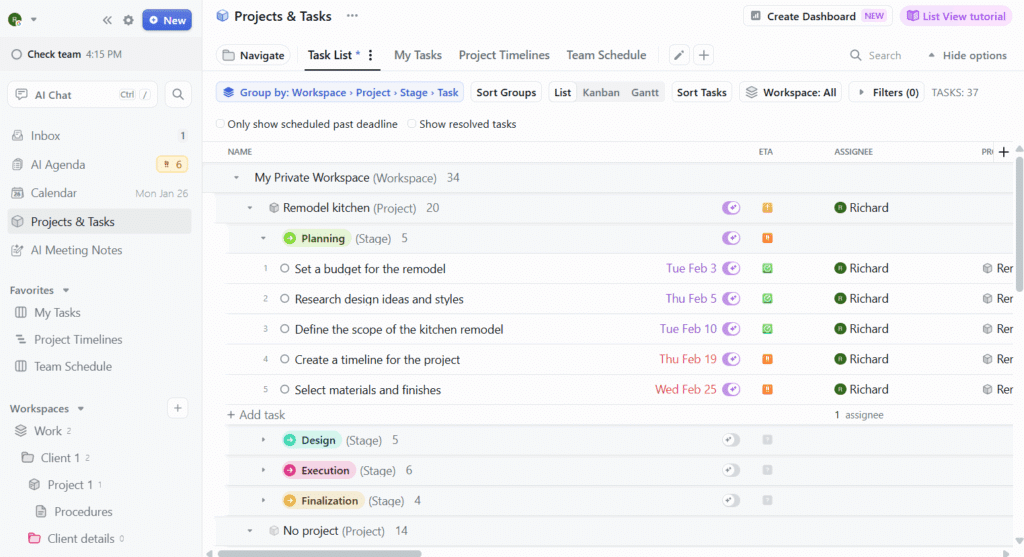
Task: Mark Select materials and finishes complete
Action: tap(285, 390)
